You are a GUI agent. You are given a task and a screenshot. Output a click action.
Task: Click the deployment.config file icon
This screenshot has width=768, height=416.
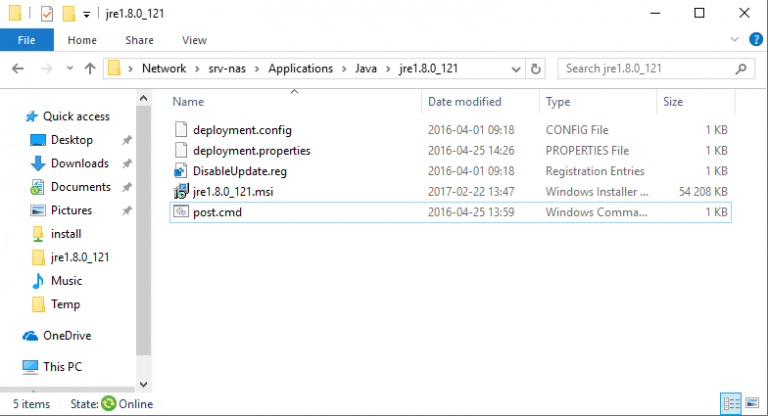181,129
